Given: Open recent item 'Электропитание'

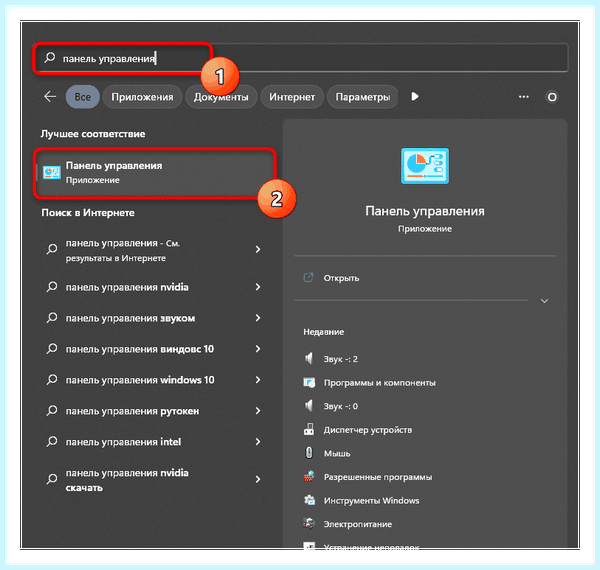Looking at the screenshot, I should [x=357, y=524].
